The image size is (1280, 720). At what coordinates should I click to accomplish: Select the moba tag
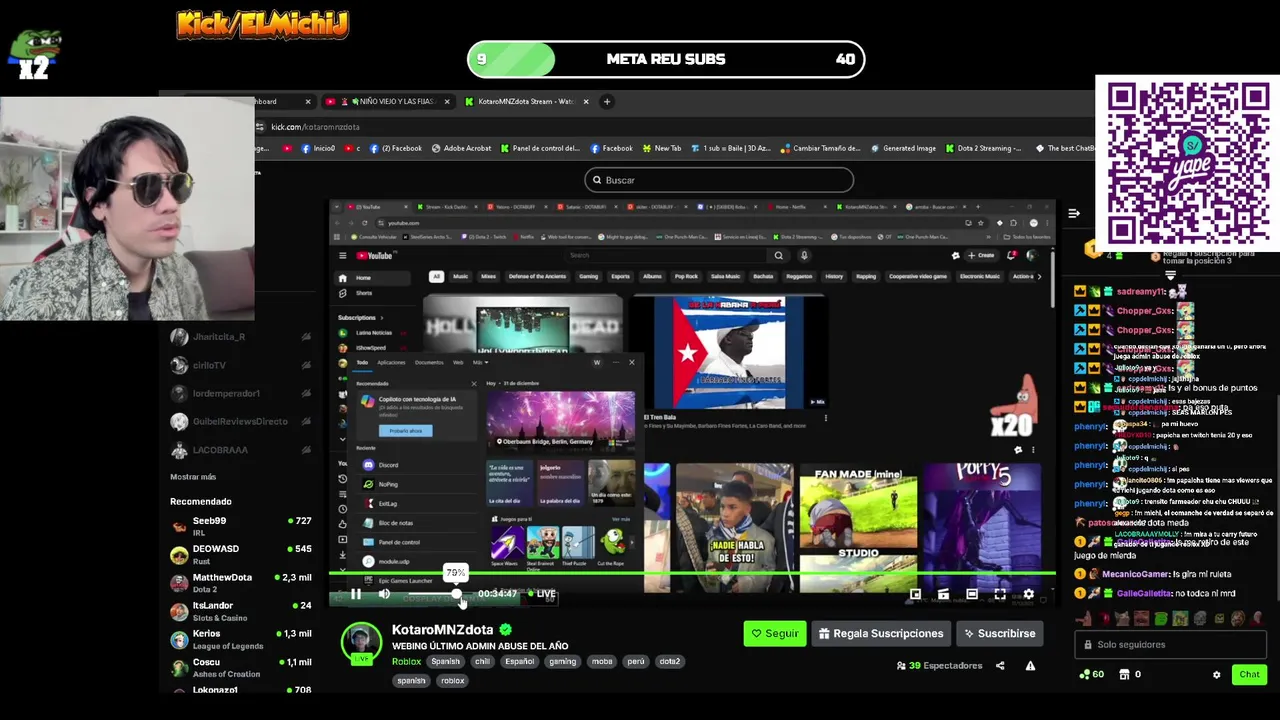602,661
